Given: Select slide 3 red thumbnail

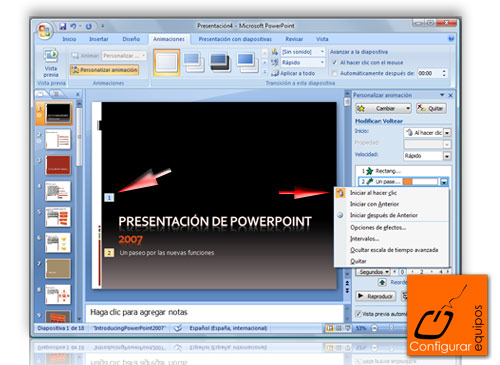Looking at the screenshot, I should point(58,165).
